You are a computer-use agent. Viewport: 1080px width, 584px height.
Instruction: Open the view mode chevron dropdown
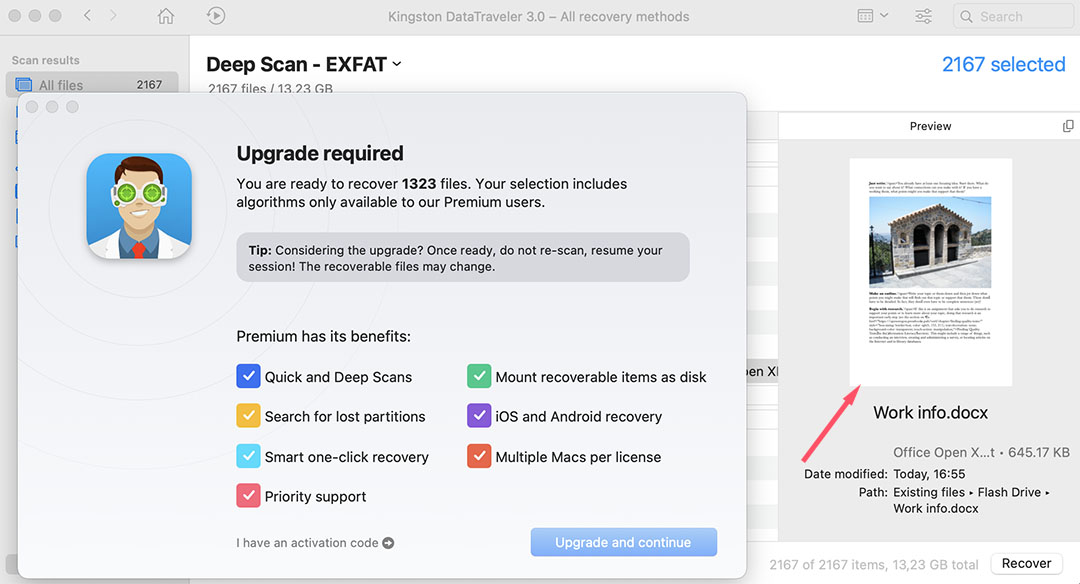point(884,16)
